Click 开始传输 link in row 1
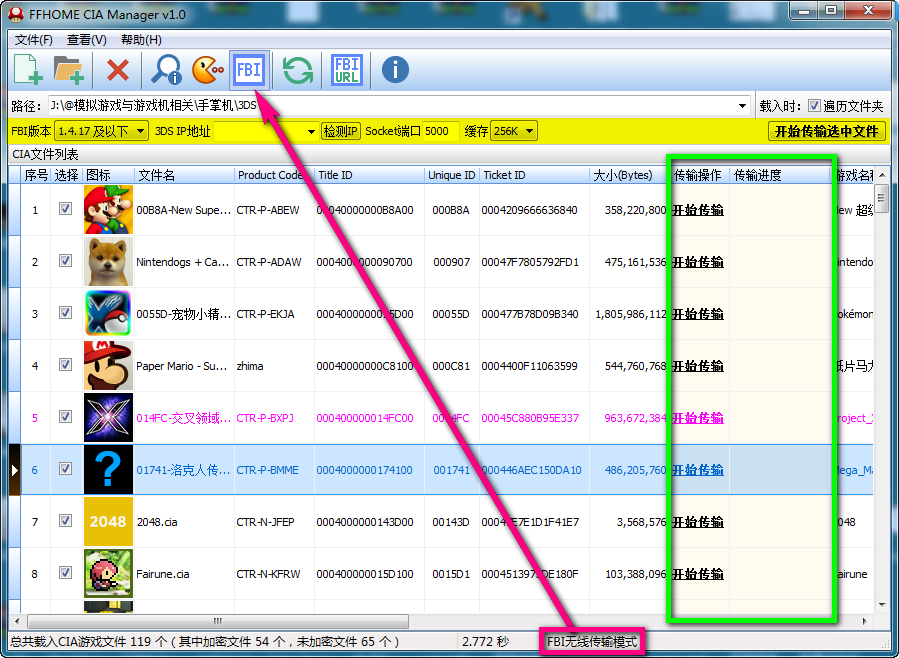The height and width of the screenshot is (658, 899). [698, 210]
